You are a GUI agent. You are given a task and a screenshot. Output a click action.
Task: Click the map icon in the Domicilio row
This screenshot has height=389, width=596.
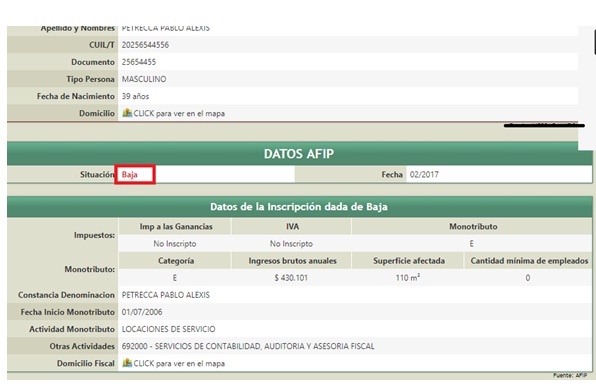point(127,113)
